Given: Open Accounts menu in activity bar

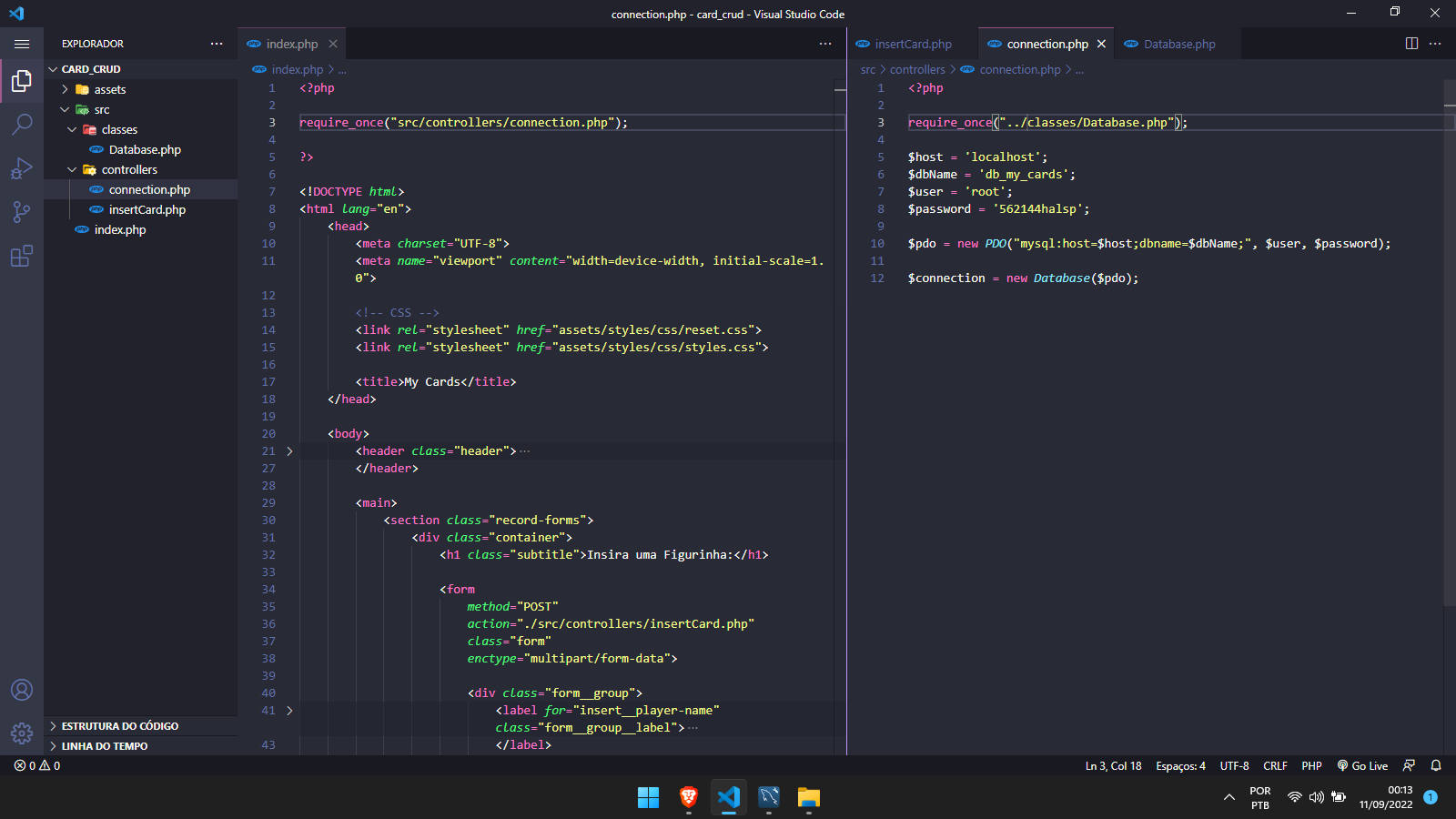Looking at the screenshot, I should tap(22, 690).
